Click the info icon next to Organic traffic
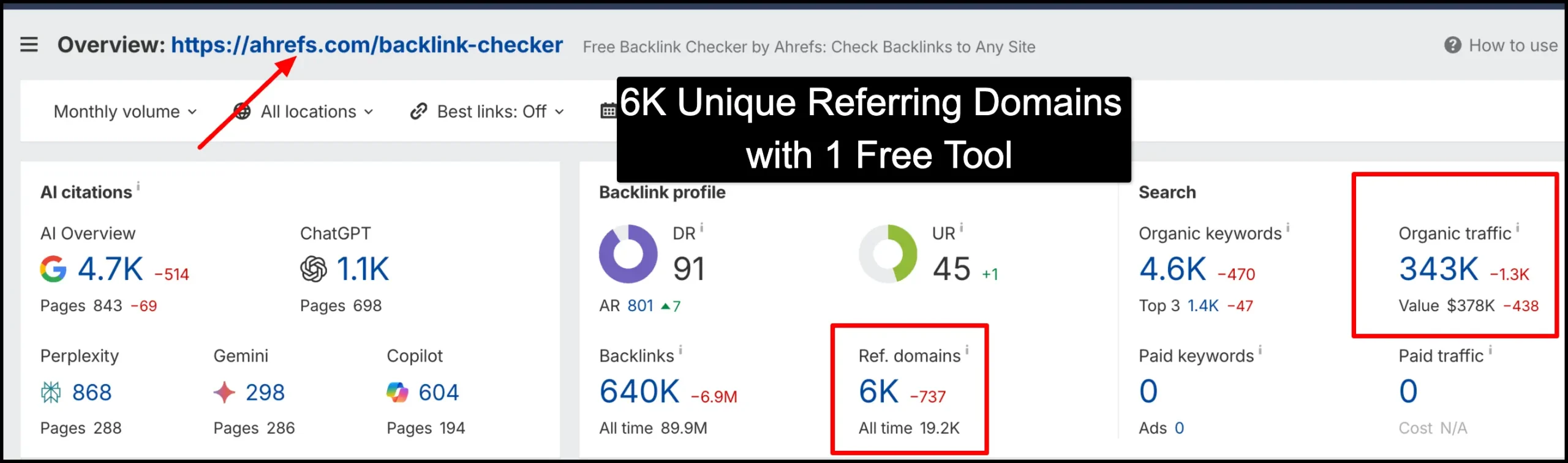This screenshot has height=463, width=1568. click(x=1518, y=227)
